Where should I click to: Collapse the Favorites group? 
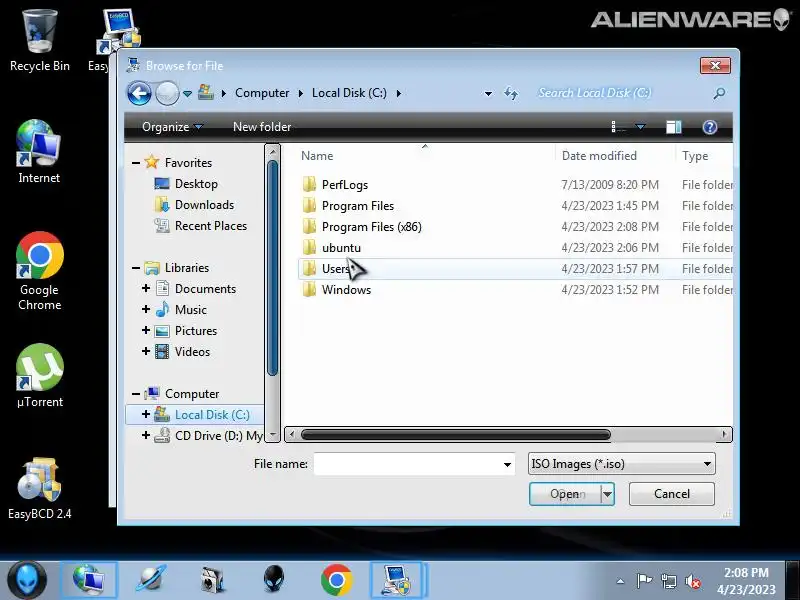point(136,163)
